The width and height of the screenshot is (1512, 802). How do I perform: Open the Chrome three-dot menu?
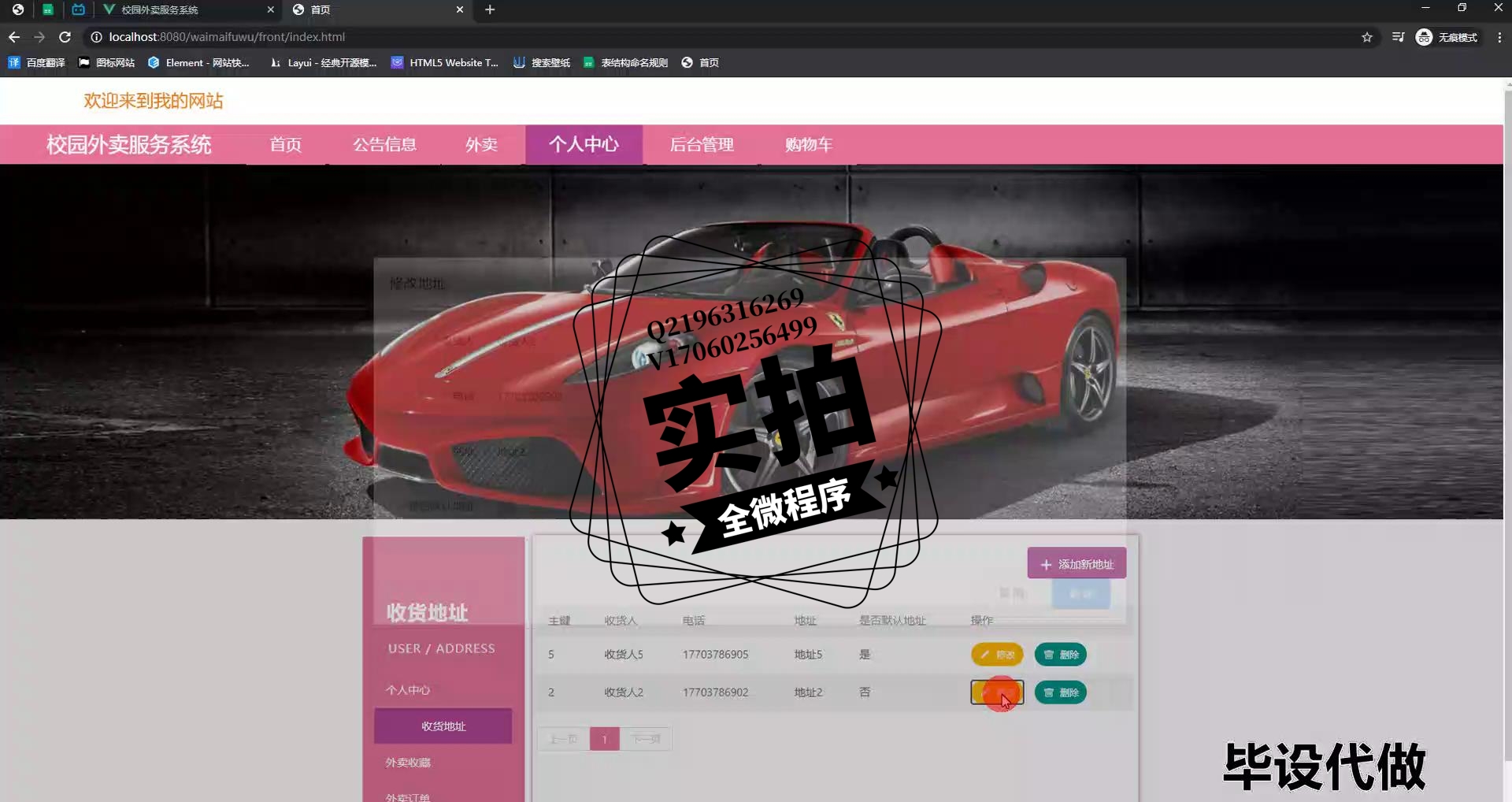[x=1499, y=37]
